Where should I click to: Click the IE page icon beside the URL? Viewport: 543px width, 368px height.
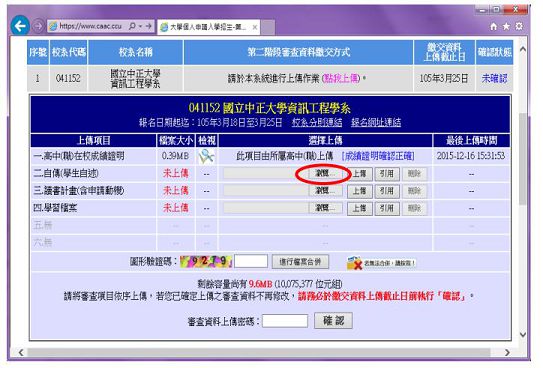tap(53, 26)
